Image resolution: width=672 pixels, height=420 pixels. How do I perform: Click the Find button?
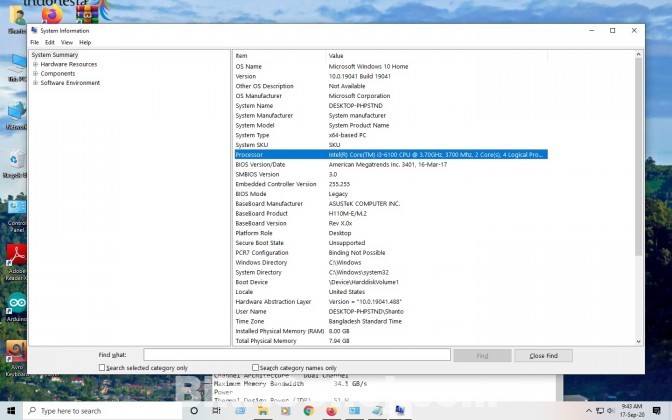point(482,356)
